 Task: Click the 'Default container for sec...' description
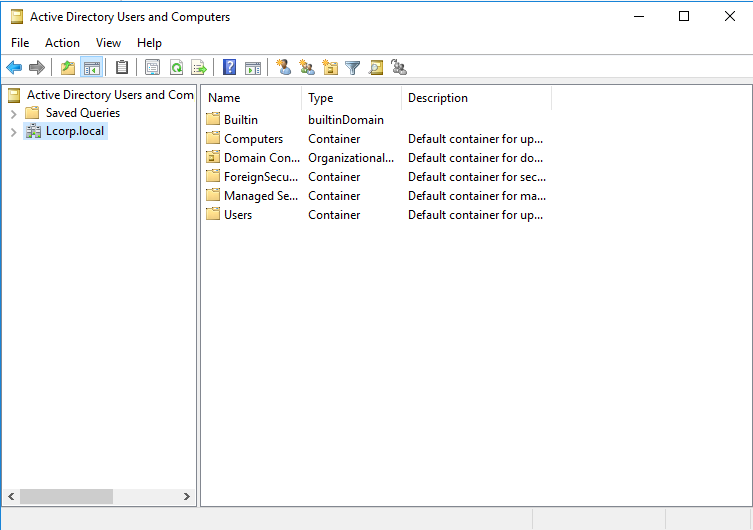pos(477,177)
